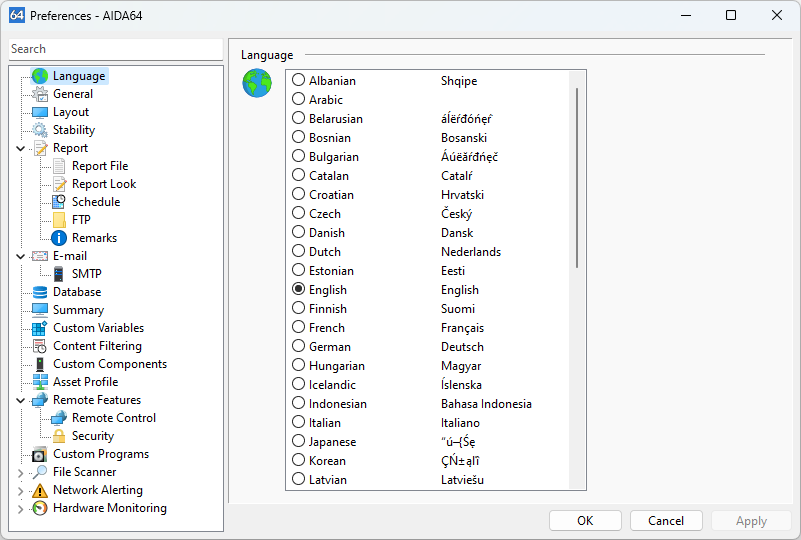Open the Custom Variables page
This screenshot has width=801, height=540.
pyautogui.click(x=99, y=328)
